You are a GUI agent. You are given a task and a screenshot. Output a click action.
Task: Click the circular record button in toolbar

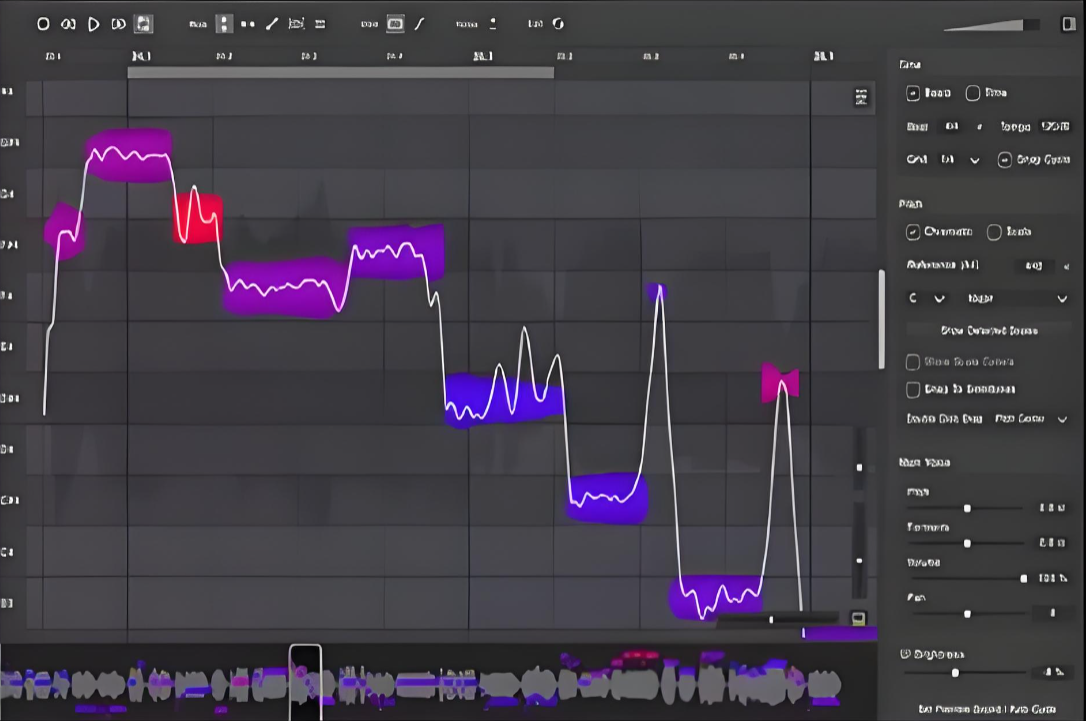click(x=43, y=24)
